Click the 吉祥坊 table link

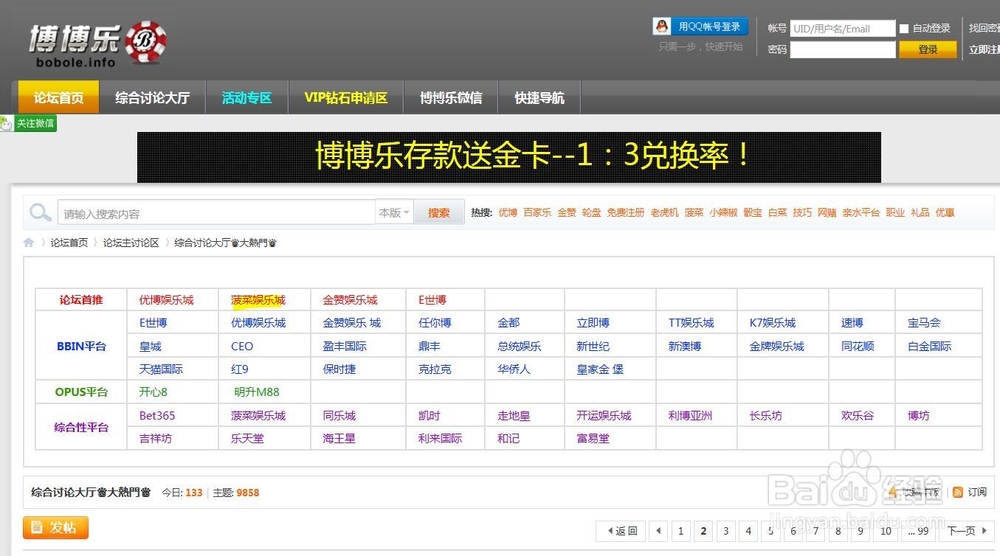(156, 439)
